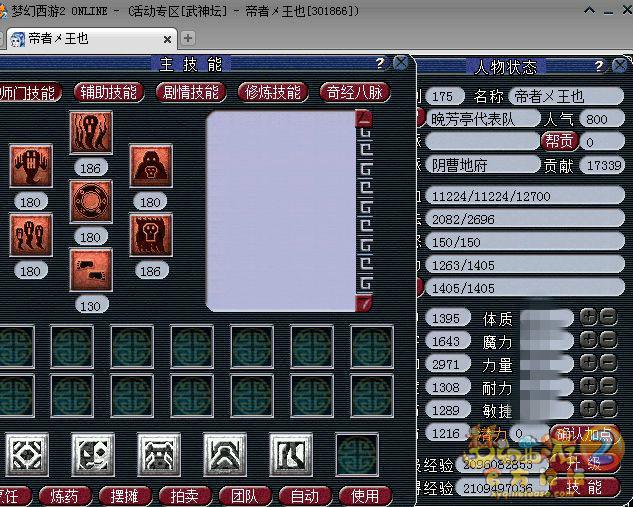Image resolution: width=633 pixels, height=507 pixels.
Task: Click the 人气 value 800
Action: (602, 119)
